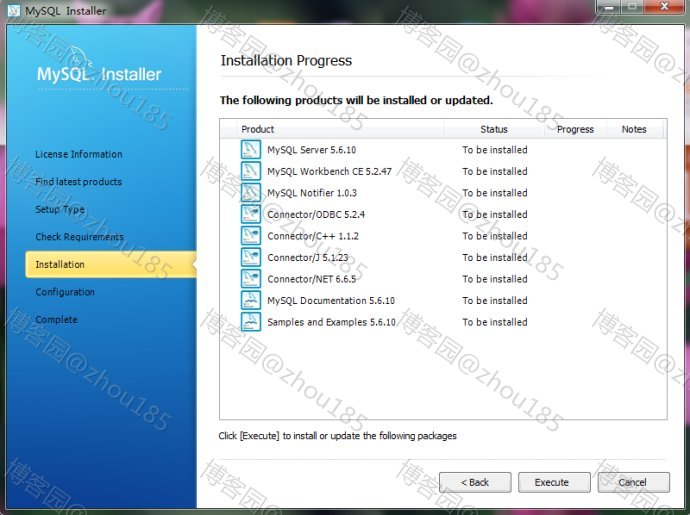
Task: Click the Connector/C++ 1.1.2 icon
Action: [251, 235]
